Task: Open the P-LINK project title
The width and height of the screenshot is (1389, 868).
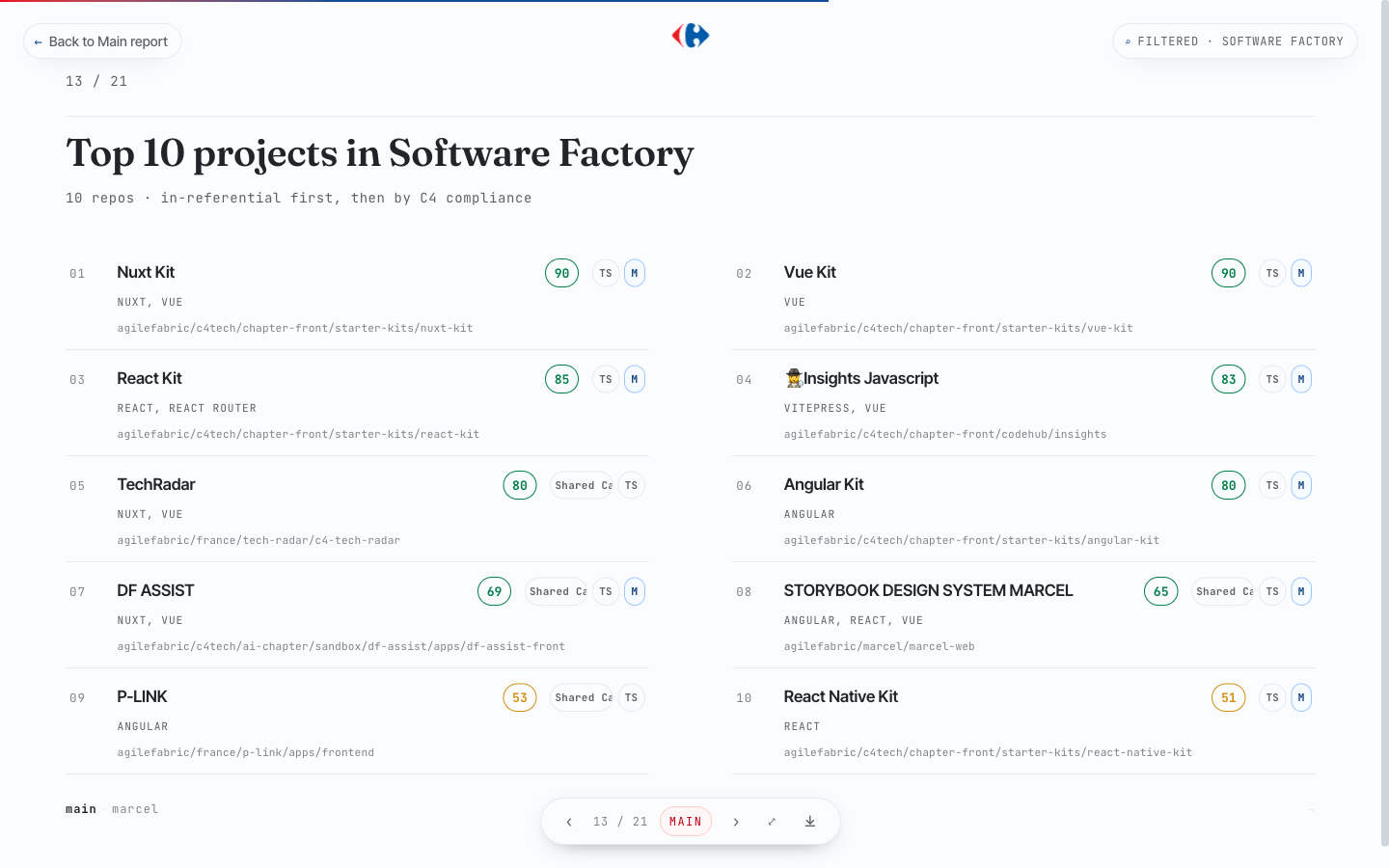Action: 142,696
